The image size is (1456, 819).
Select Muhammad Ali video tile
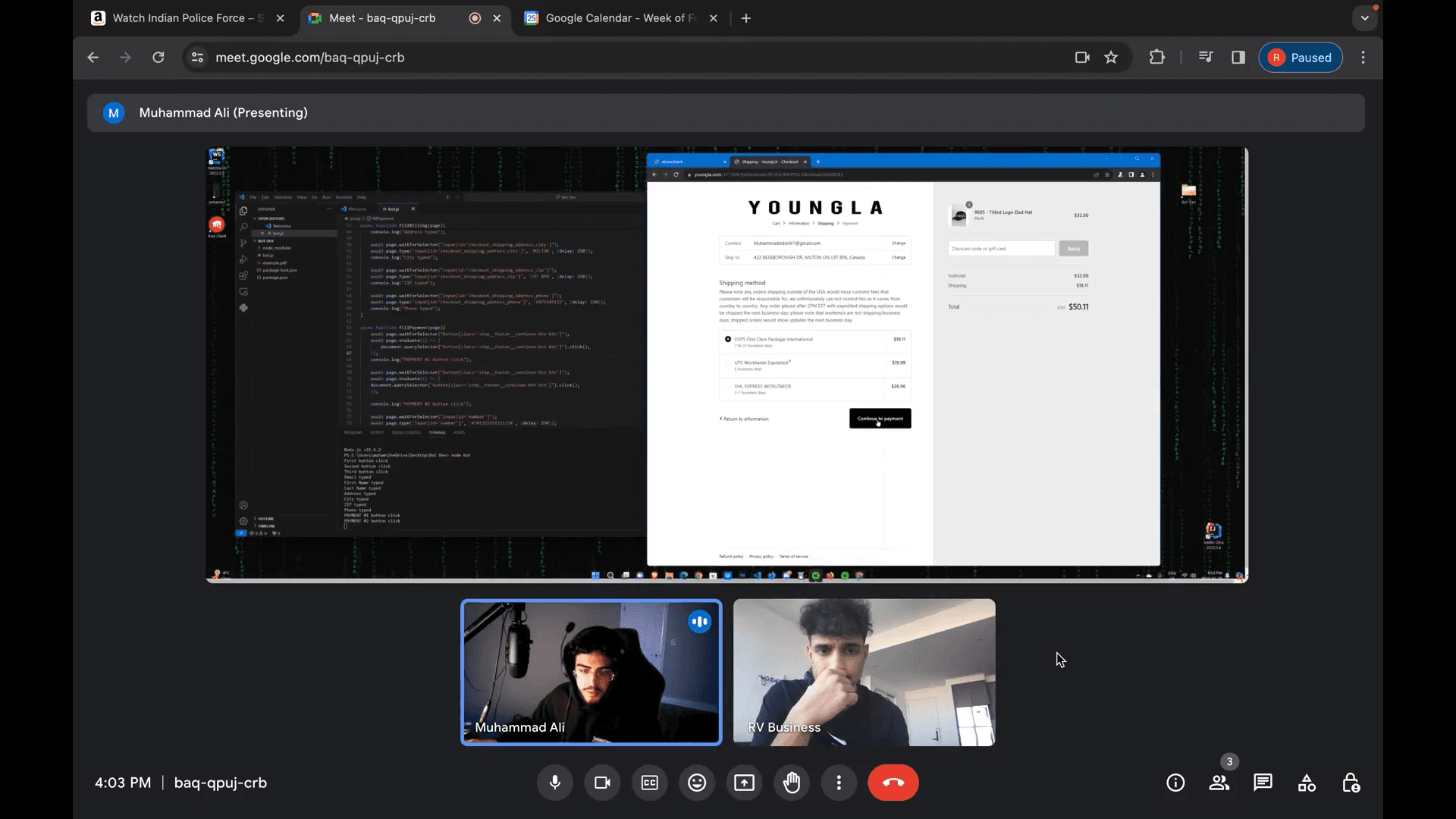tap(591, 673)
